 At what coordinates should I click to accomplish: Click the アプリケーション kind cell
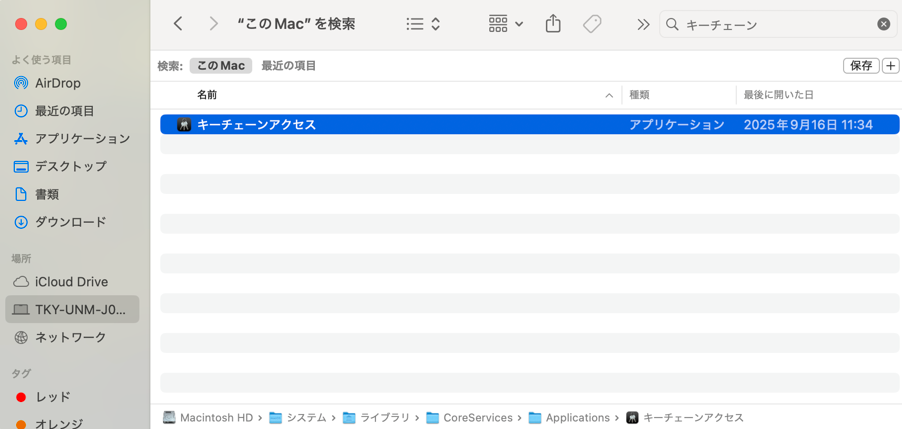pos(676,124)
